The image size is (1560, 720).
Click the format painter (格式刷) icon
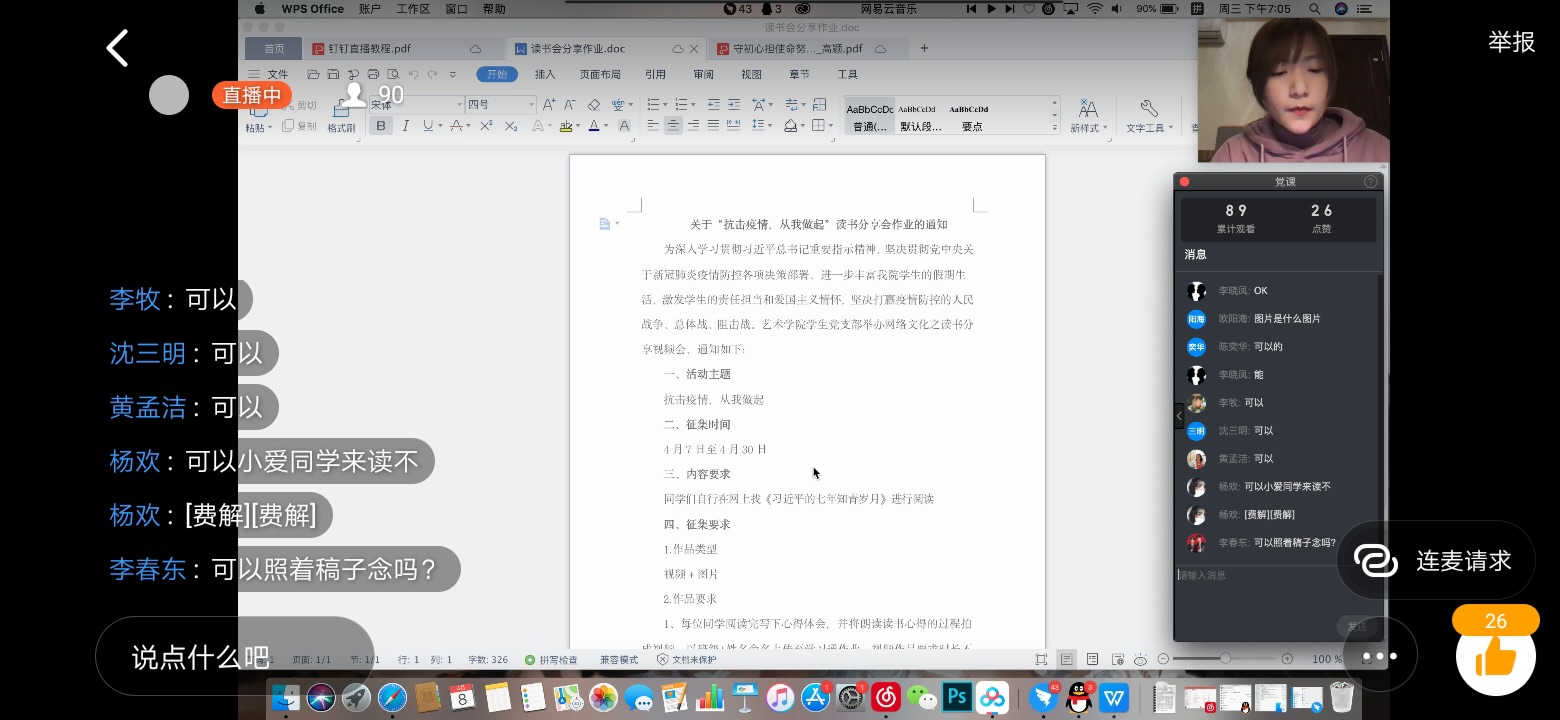pyautogui.click(x=341, y=115)
